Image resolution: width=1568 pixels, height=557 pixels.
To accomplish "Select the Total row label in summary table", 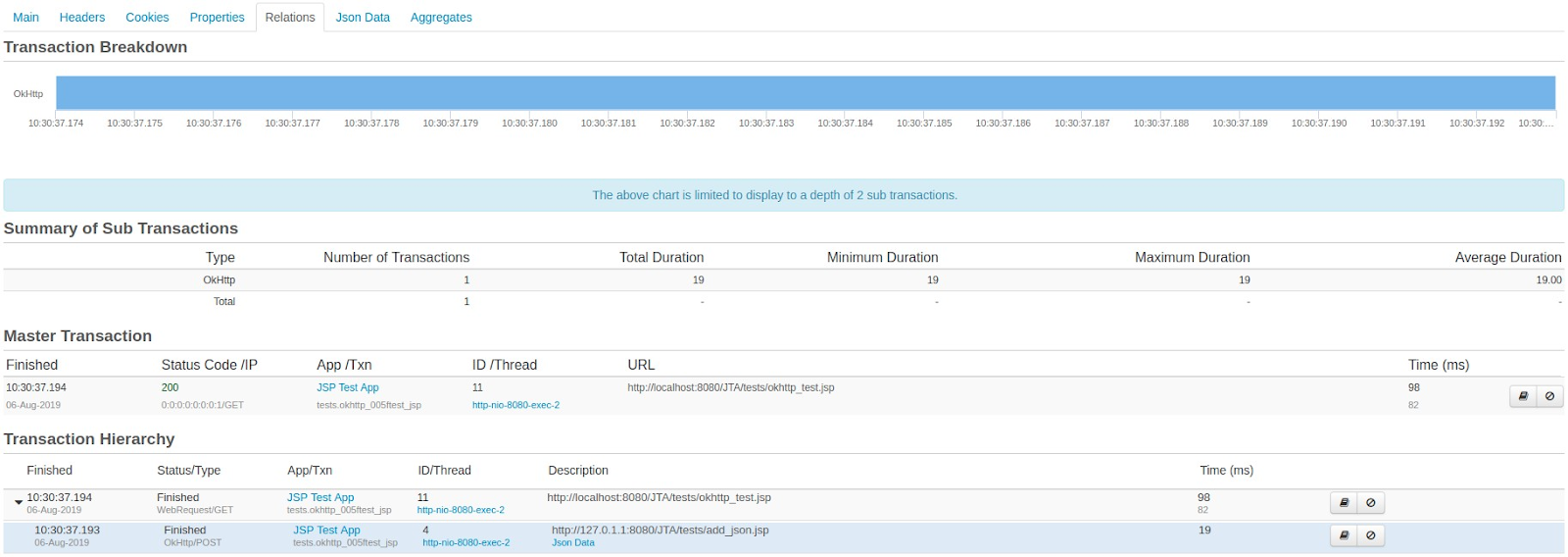I will coord(224,301).
